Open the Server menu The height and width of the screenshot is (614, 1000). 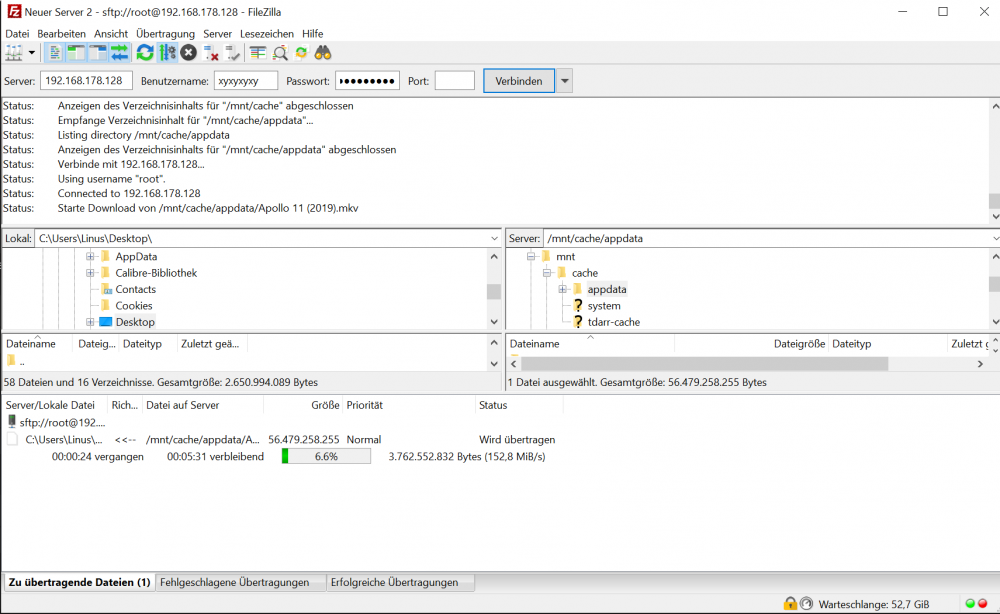click(217, 34)
